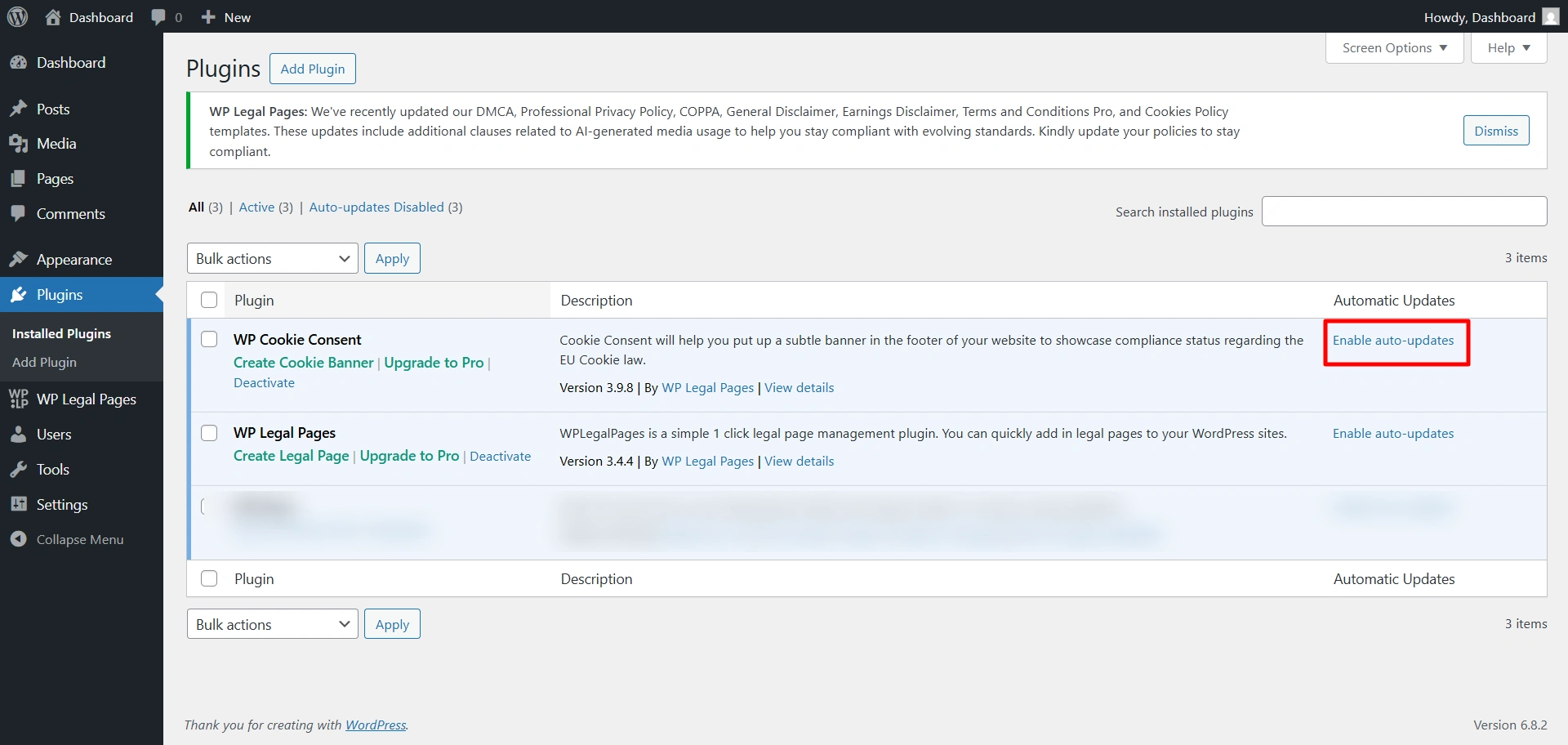Image resolution: width=1568 pixels, height=745 pixels.
Task: Click the Collapse Menu arrow icon
Action: [x=19, y=539]
